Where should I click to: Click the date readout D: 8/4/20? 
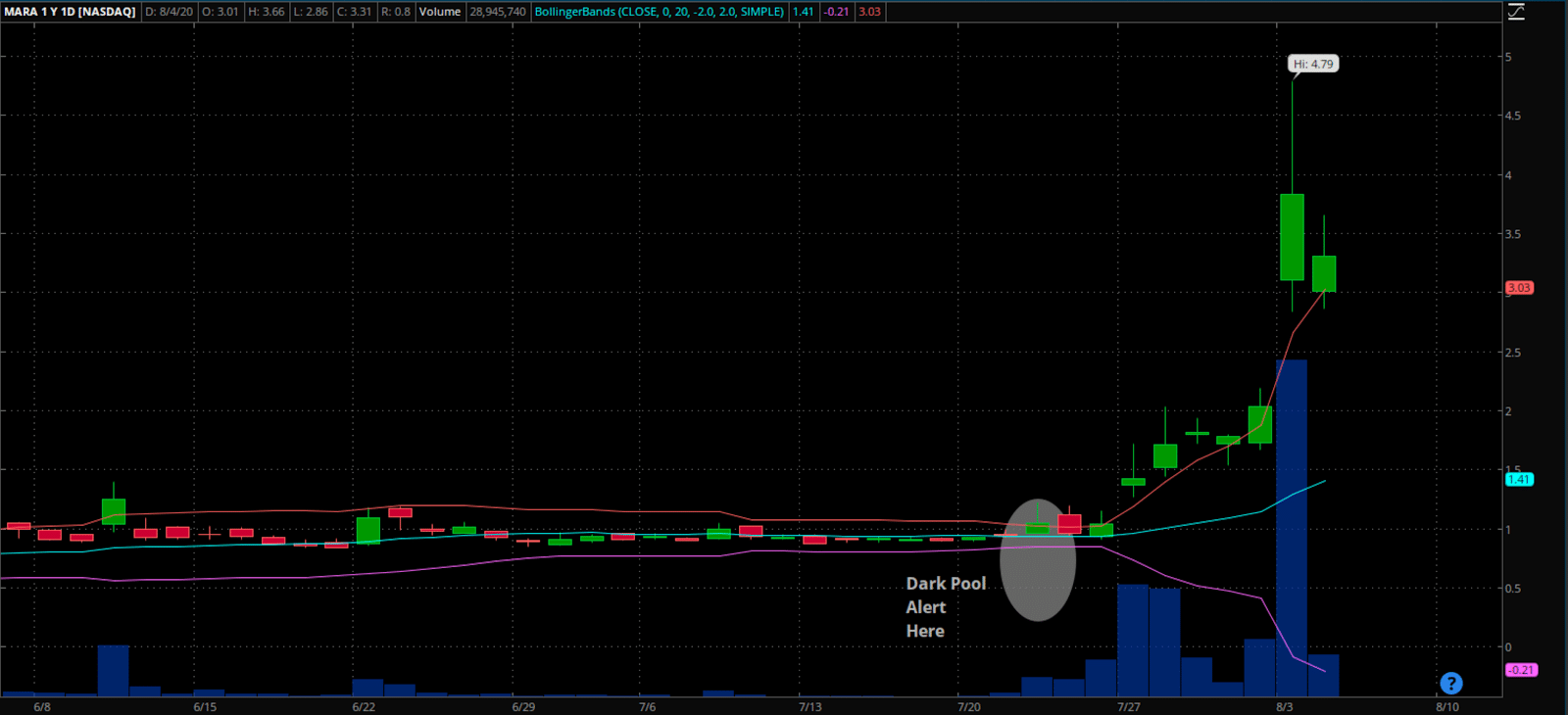(x=170, y=12)
